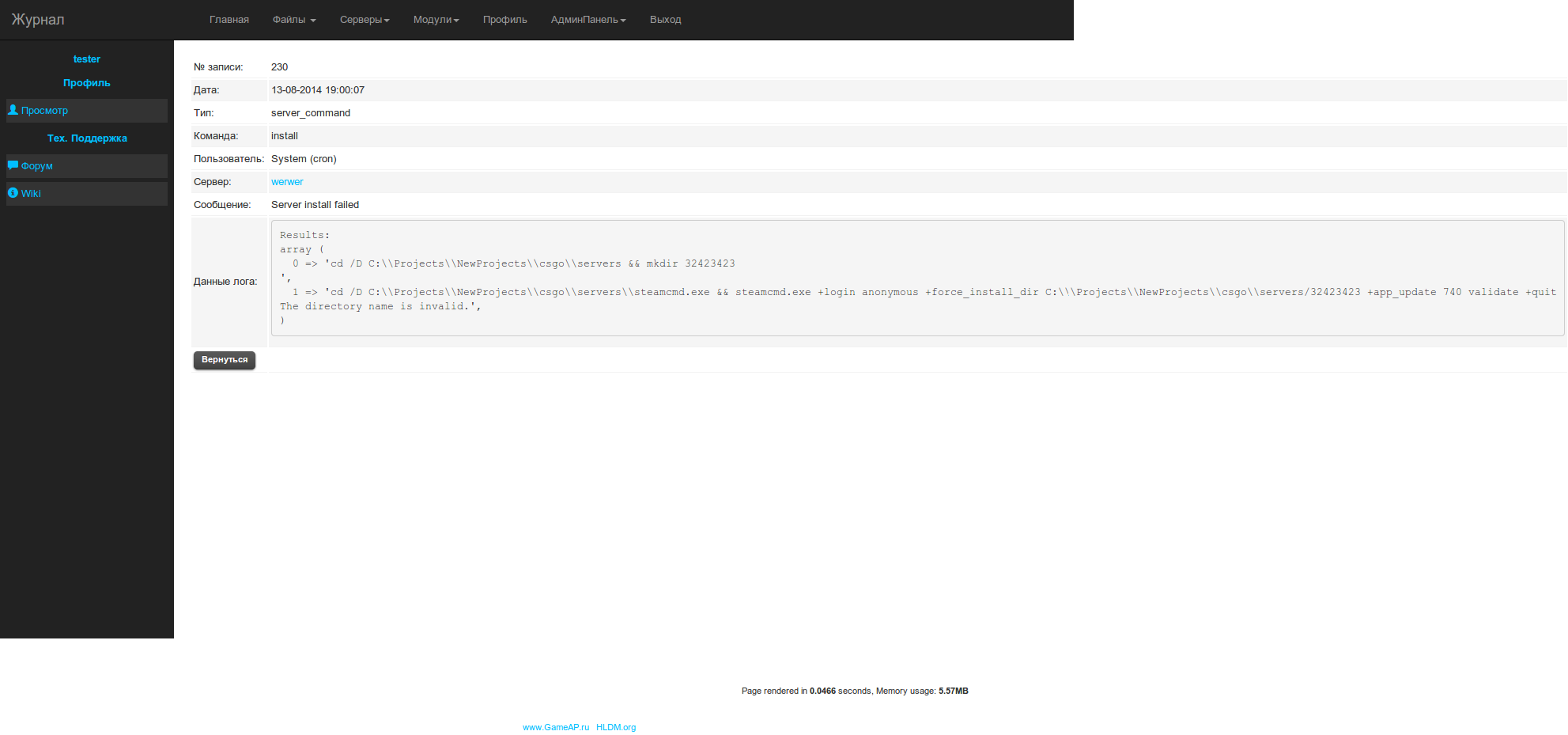
Task: Select the Просмотр sidebar item
Action: click(45, 111)
